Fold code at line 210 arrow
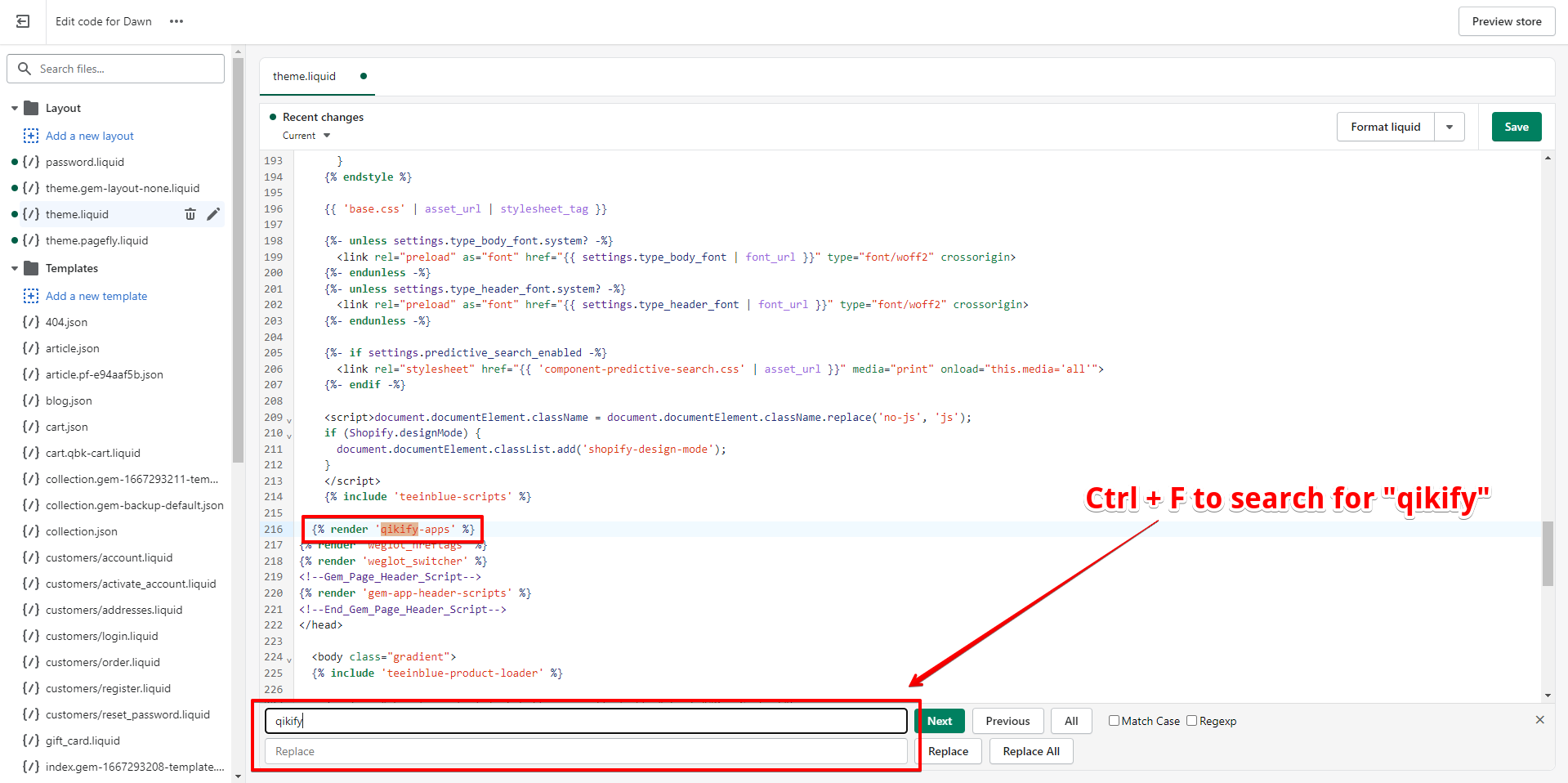 (289, 436)
